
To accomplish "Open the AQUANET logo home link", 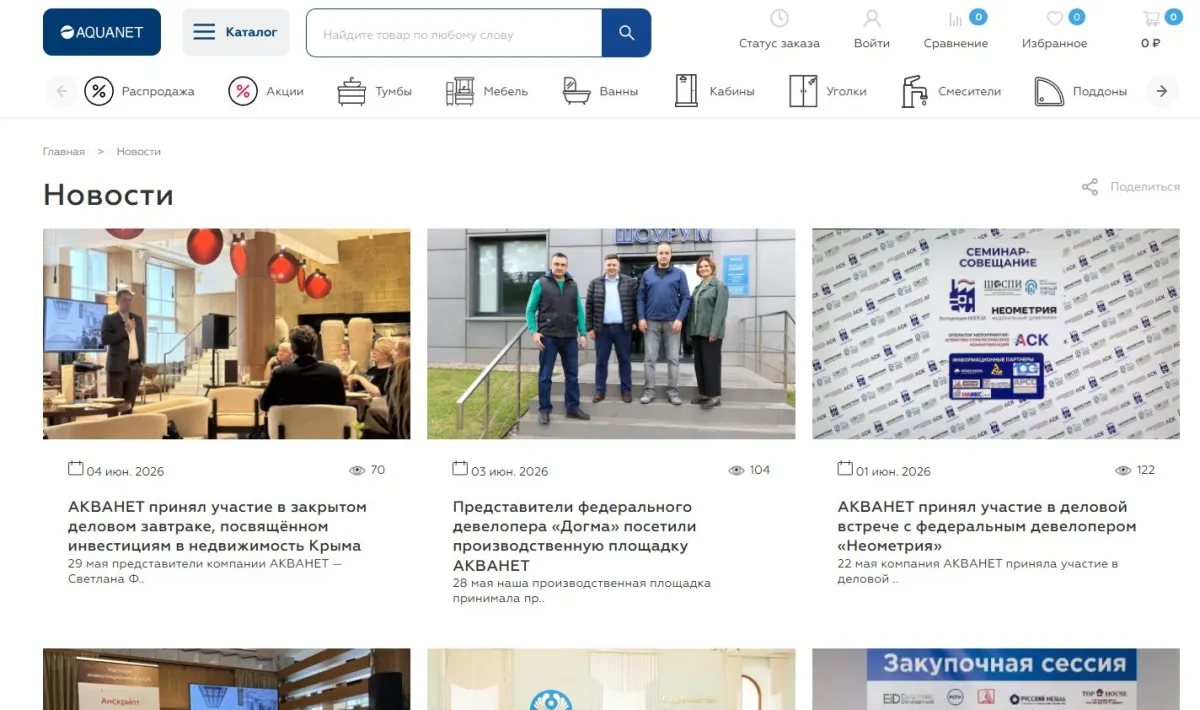I will [x=102, y=32].
